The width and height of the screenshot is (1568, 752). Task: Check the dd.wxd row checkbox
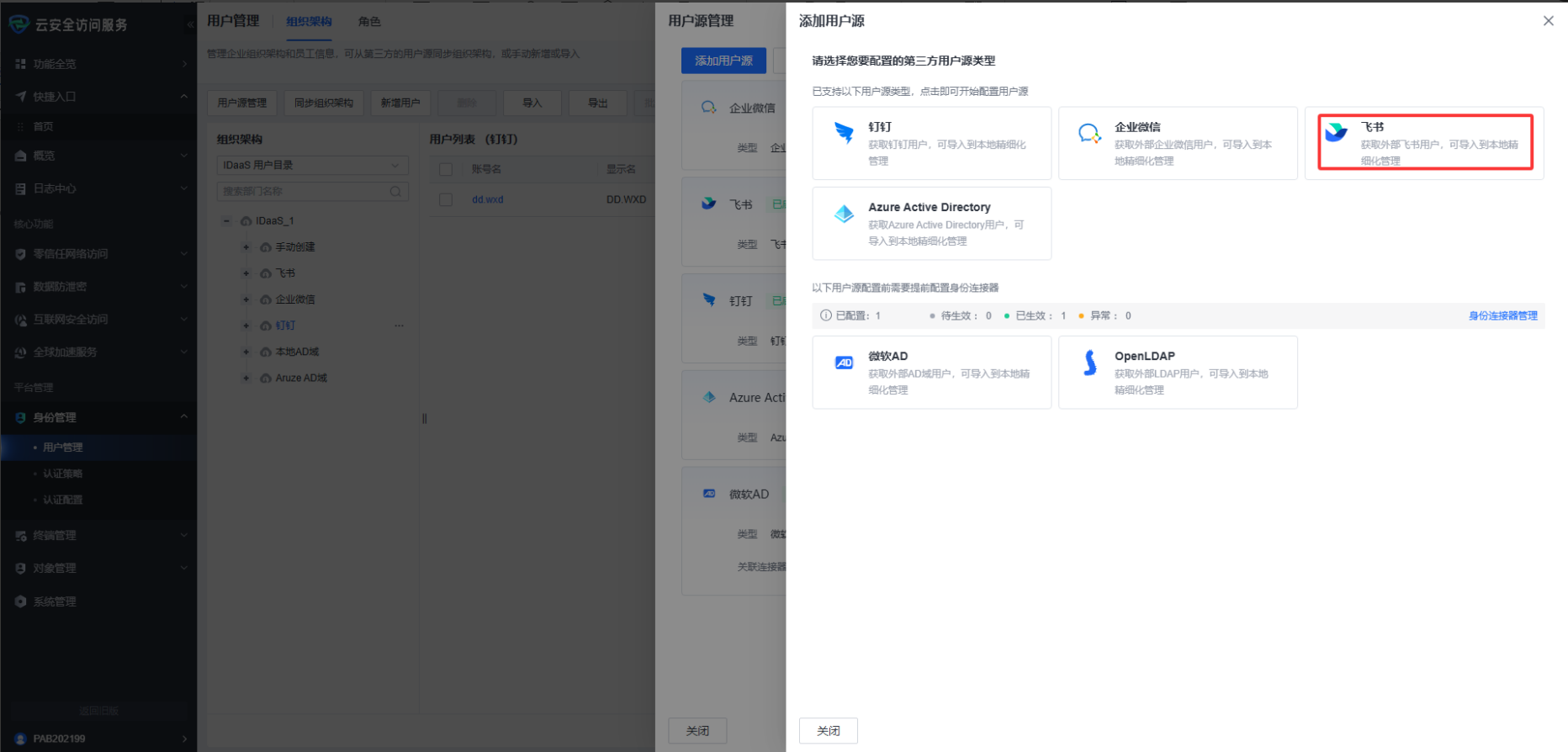pos(446,200)
